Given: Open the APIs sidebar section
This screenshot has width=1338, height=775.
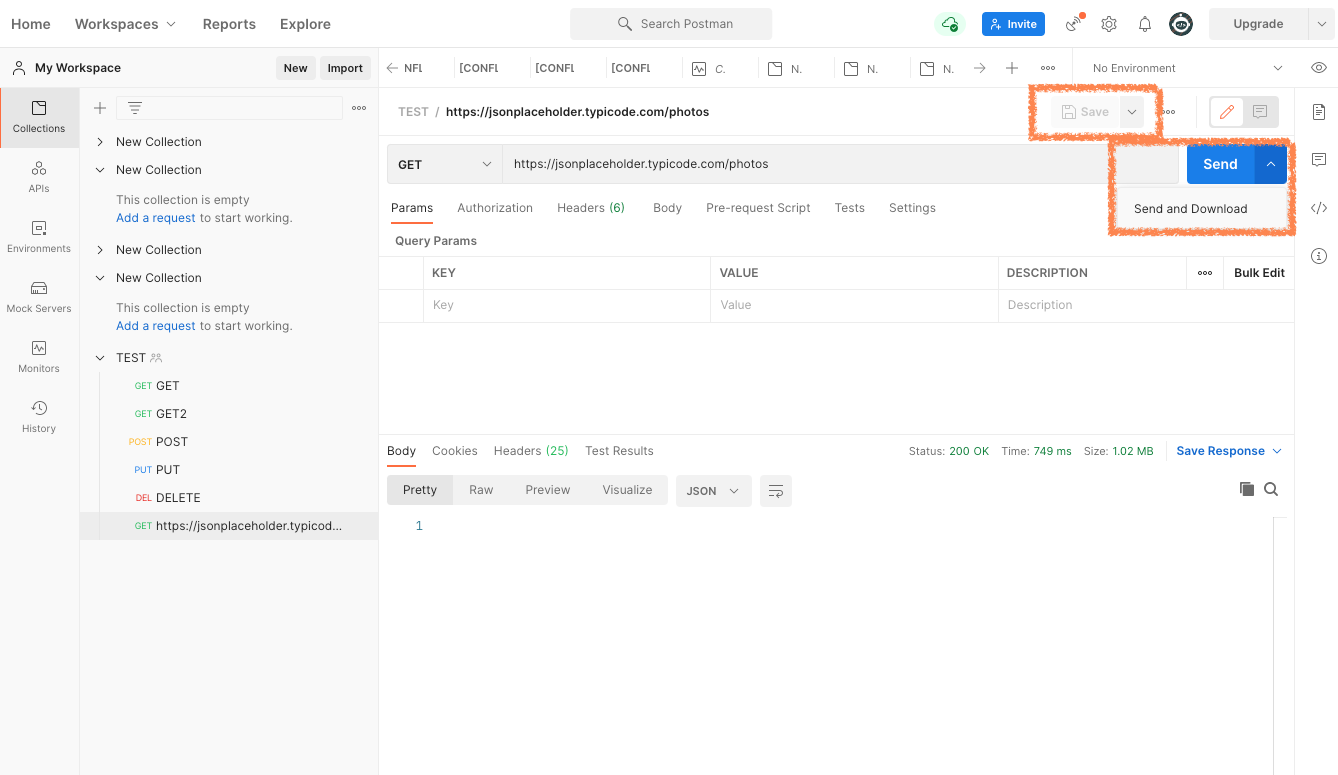Looking at the screenshot, I should point(39,177).
